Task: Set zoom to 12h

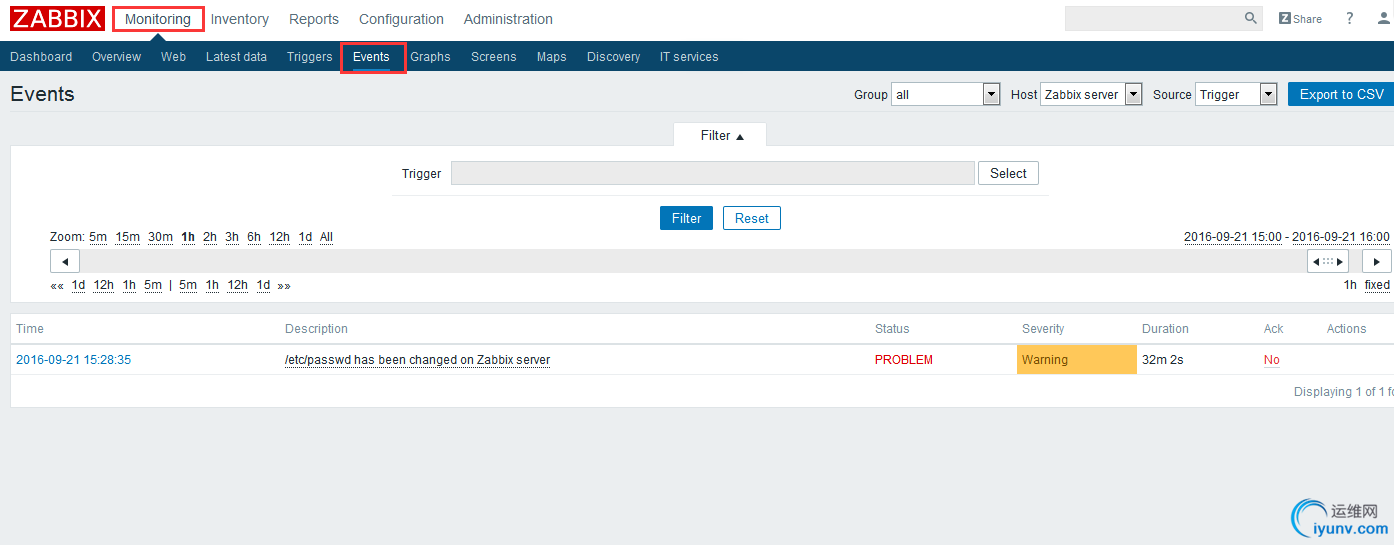Action: [x=279, y=237]
